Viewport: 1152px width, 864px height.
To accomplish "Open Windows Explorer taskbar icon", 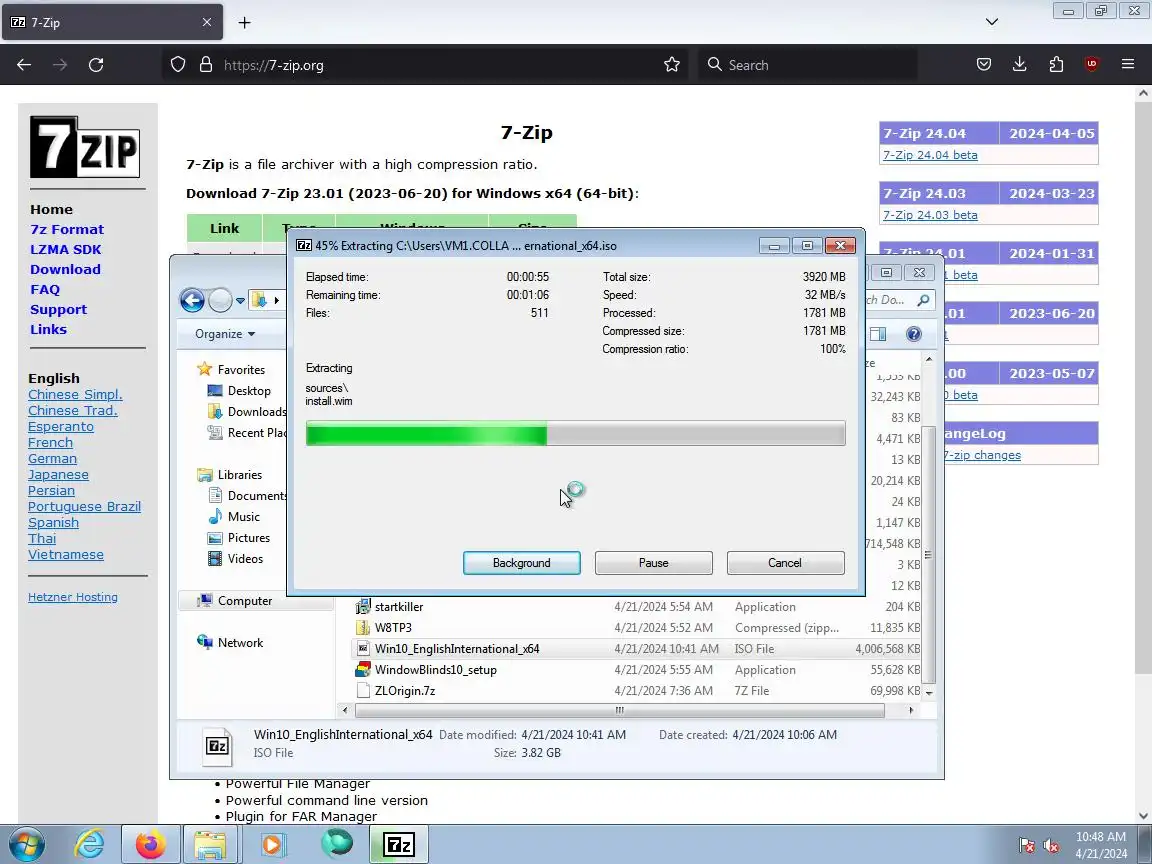I will [210, 844].
